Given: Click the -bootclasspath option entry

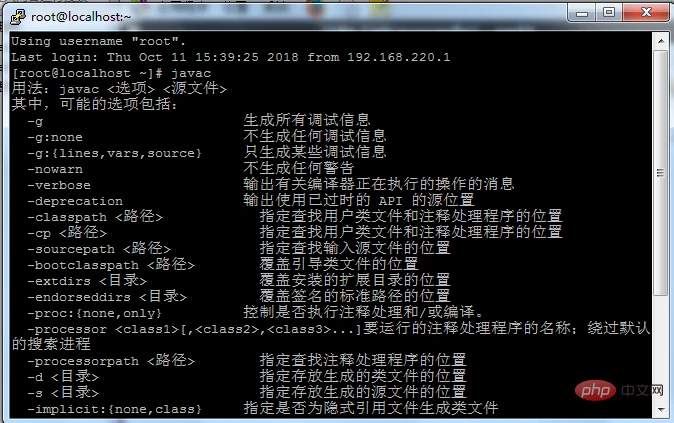Looking at the screenshot, I should point(111,265).
